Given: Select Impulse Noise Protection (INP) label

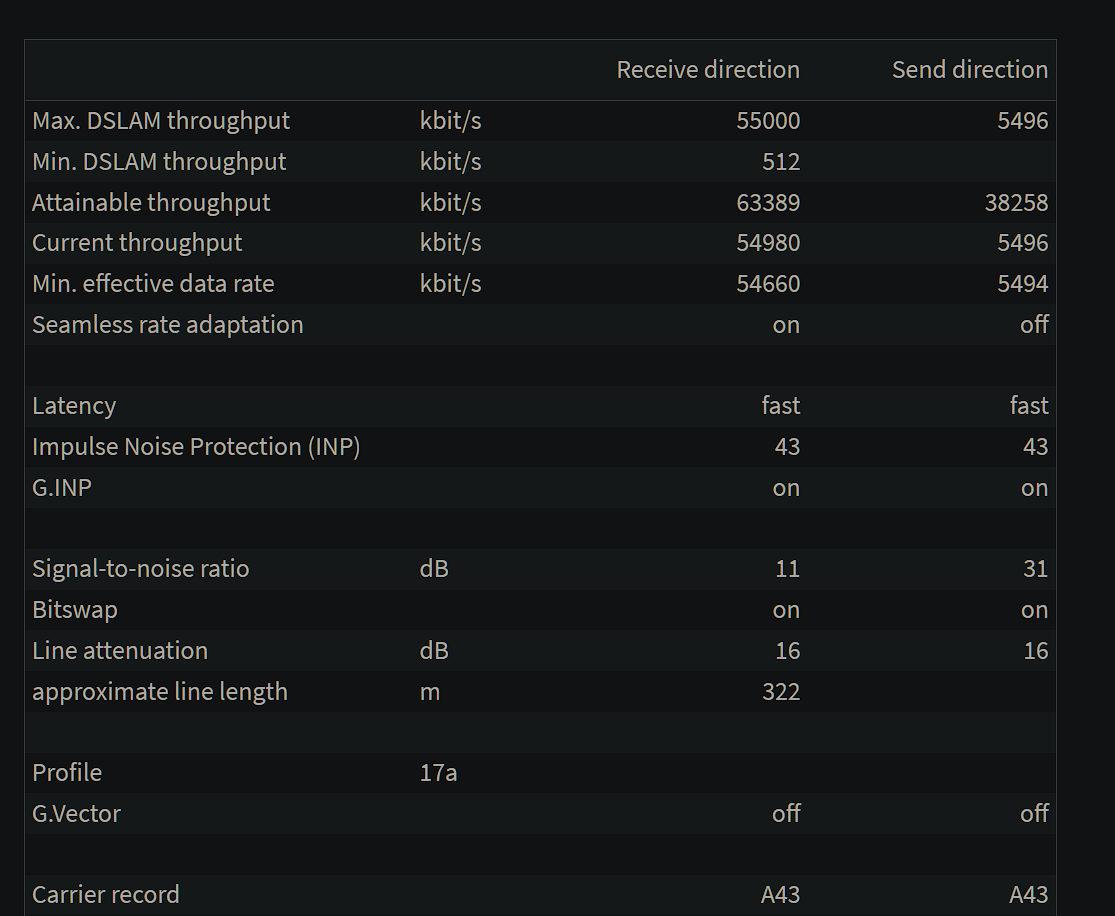Looking at the screenshot, I should [x=196, y=447].
